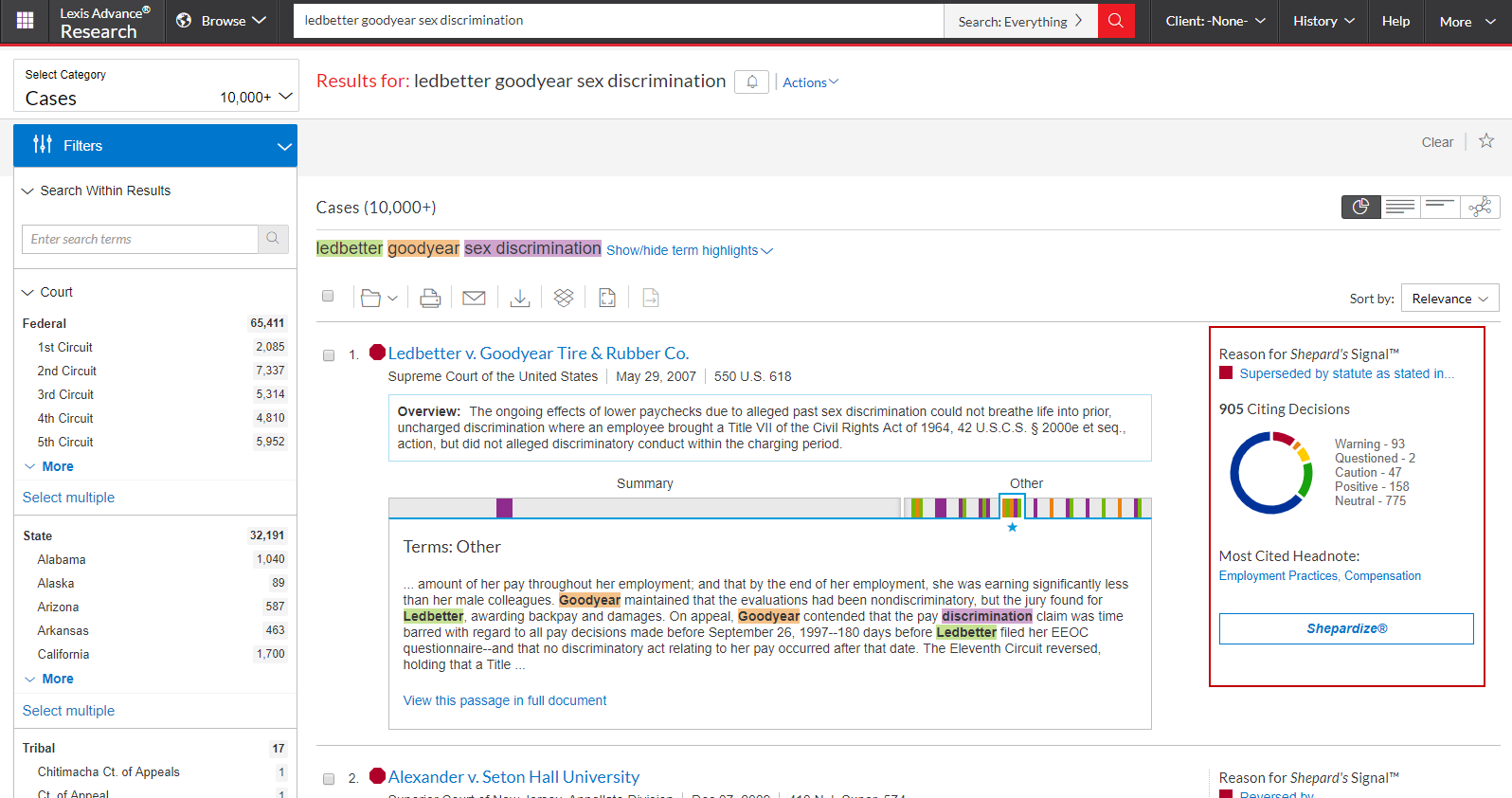Viewport: 1512px width, 798px height.
Task: Click Select multiple under Federal courts
Action: click(68, 498)
